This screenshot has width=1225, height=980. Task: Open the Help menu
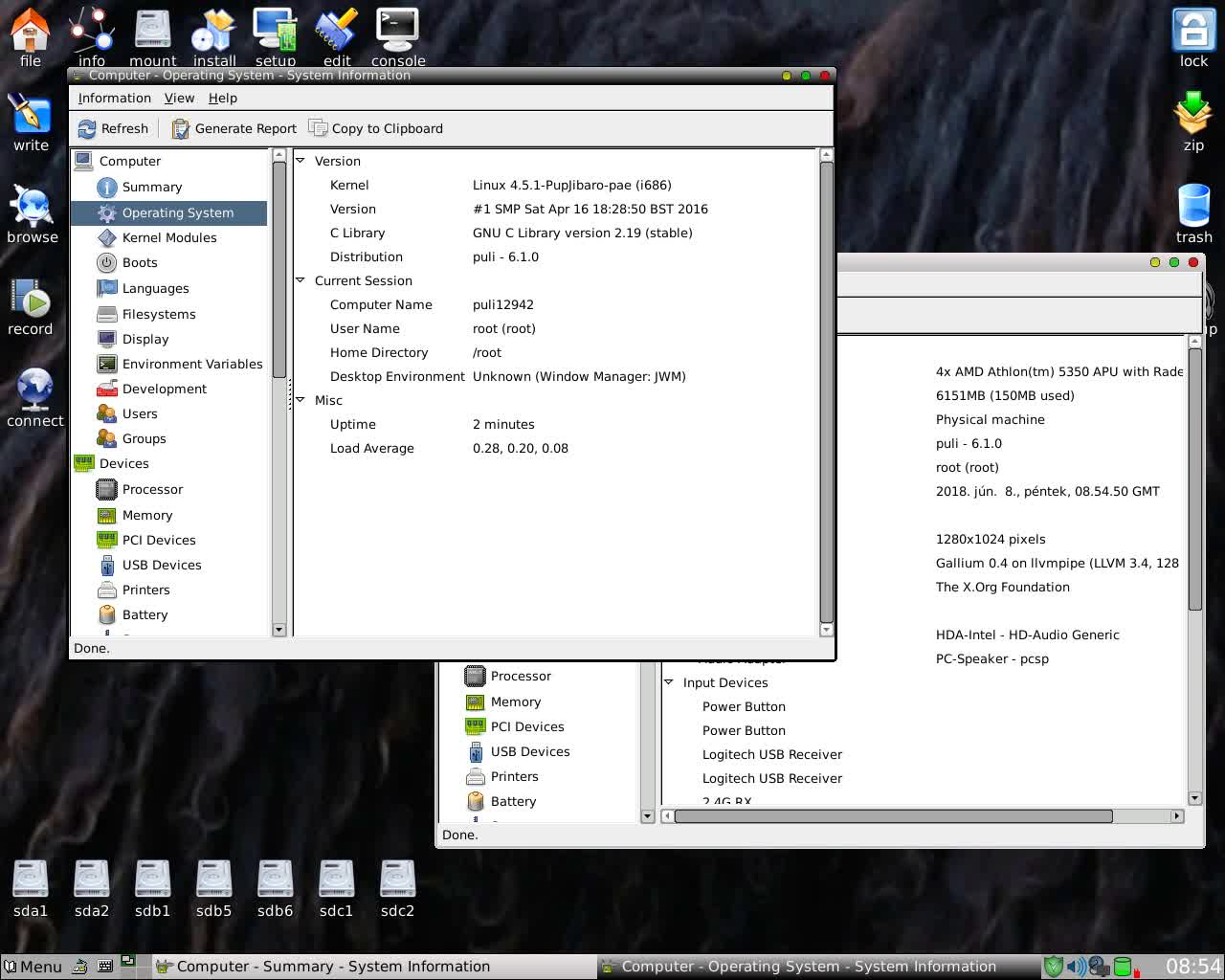pyautogui.click(x=223, y=98)
